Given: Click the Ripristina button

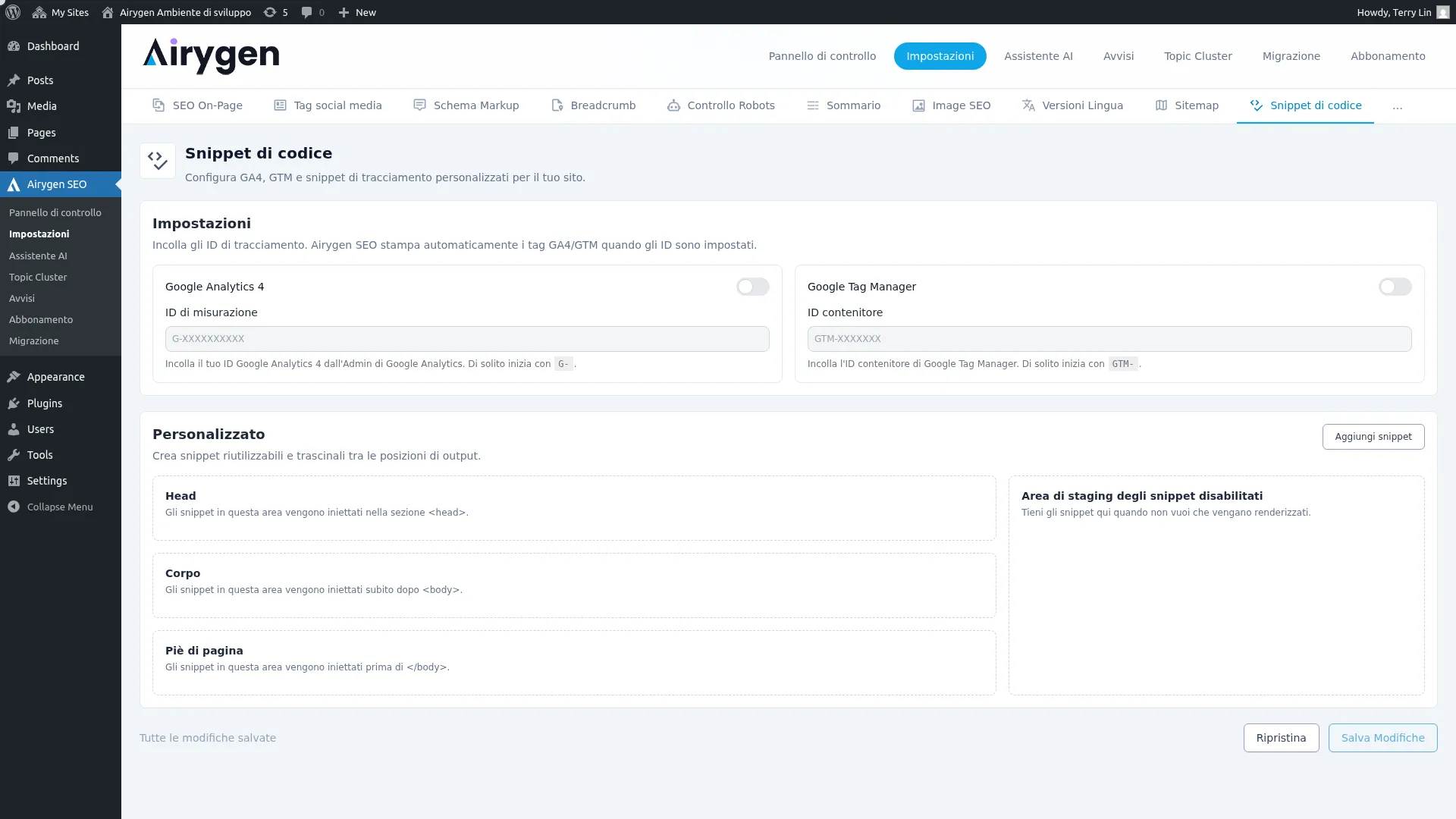Looking at the screenshot, I should pyautogui.click(x=1281, y=738).
